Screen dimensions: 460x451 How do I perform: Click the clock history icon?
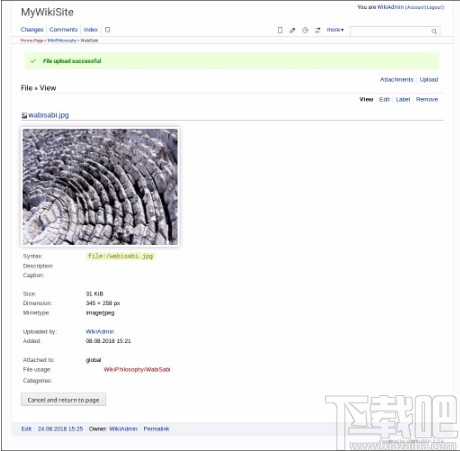(x=305, y=30)
